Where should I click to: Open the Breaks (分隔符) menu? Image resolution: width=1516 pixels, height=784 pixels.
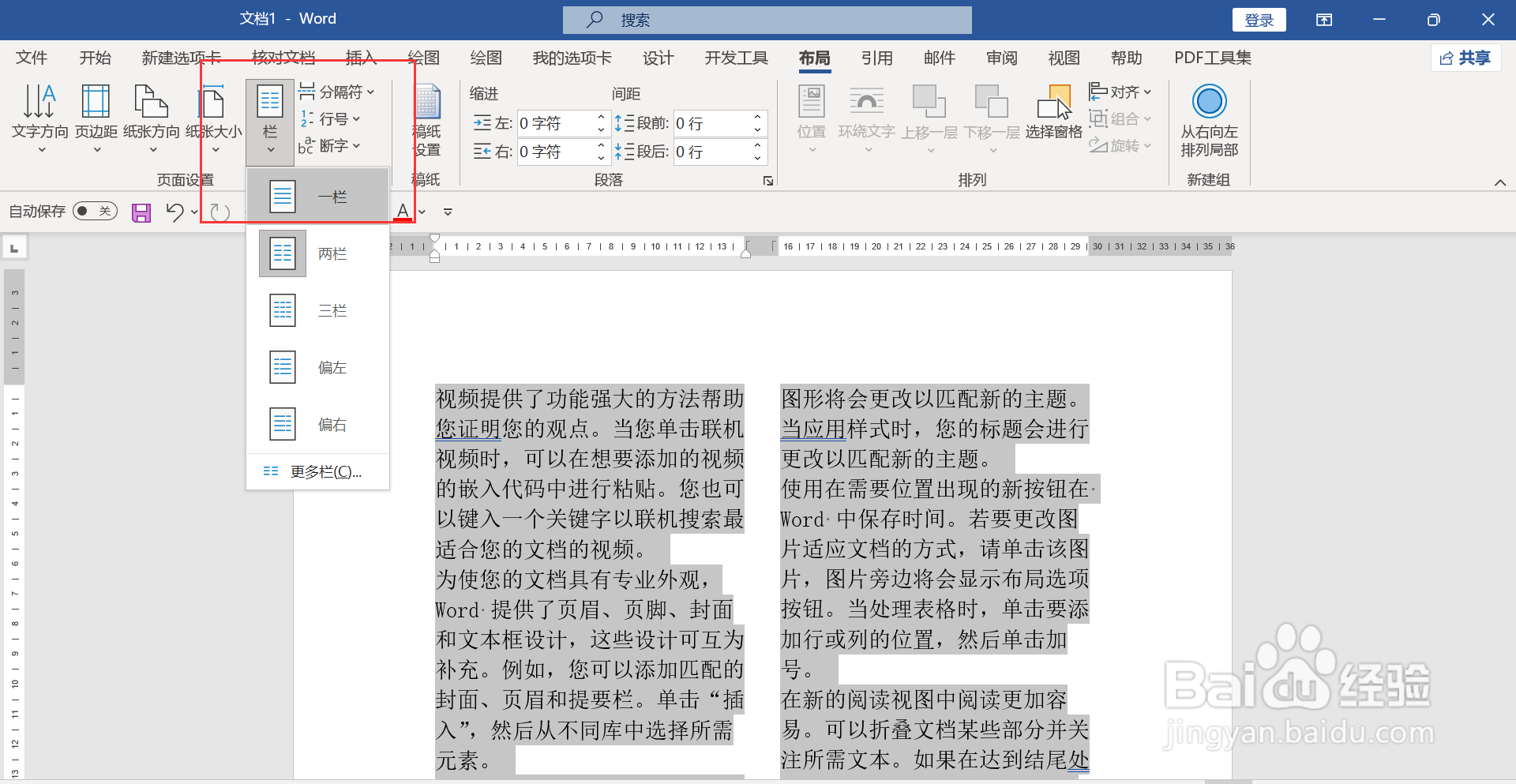click(336, 92)
